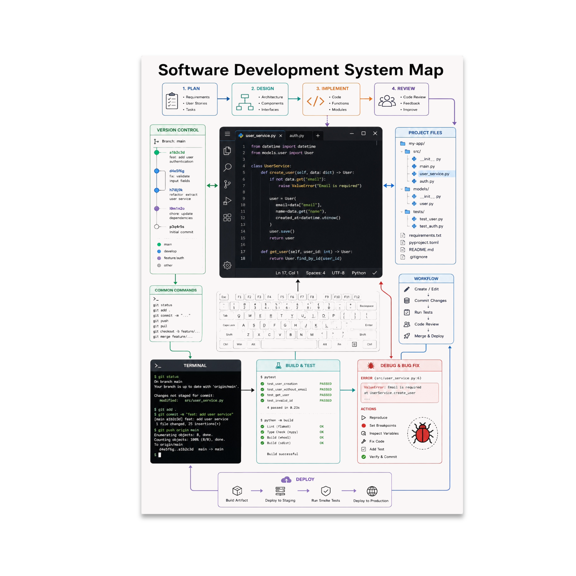Click the Search magnifier in editor sidebar
Image resolution: width=576 pixels, height=576 pixels.
click(227, 168)
